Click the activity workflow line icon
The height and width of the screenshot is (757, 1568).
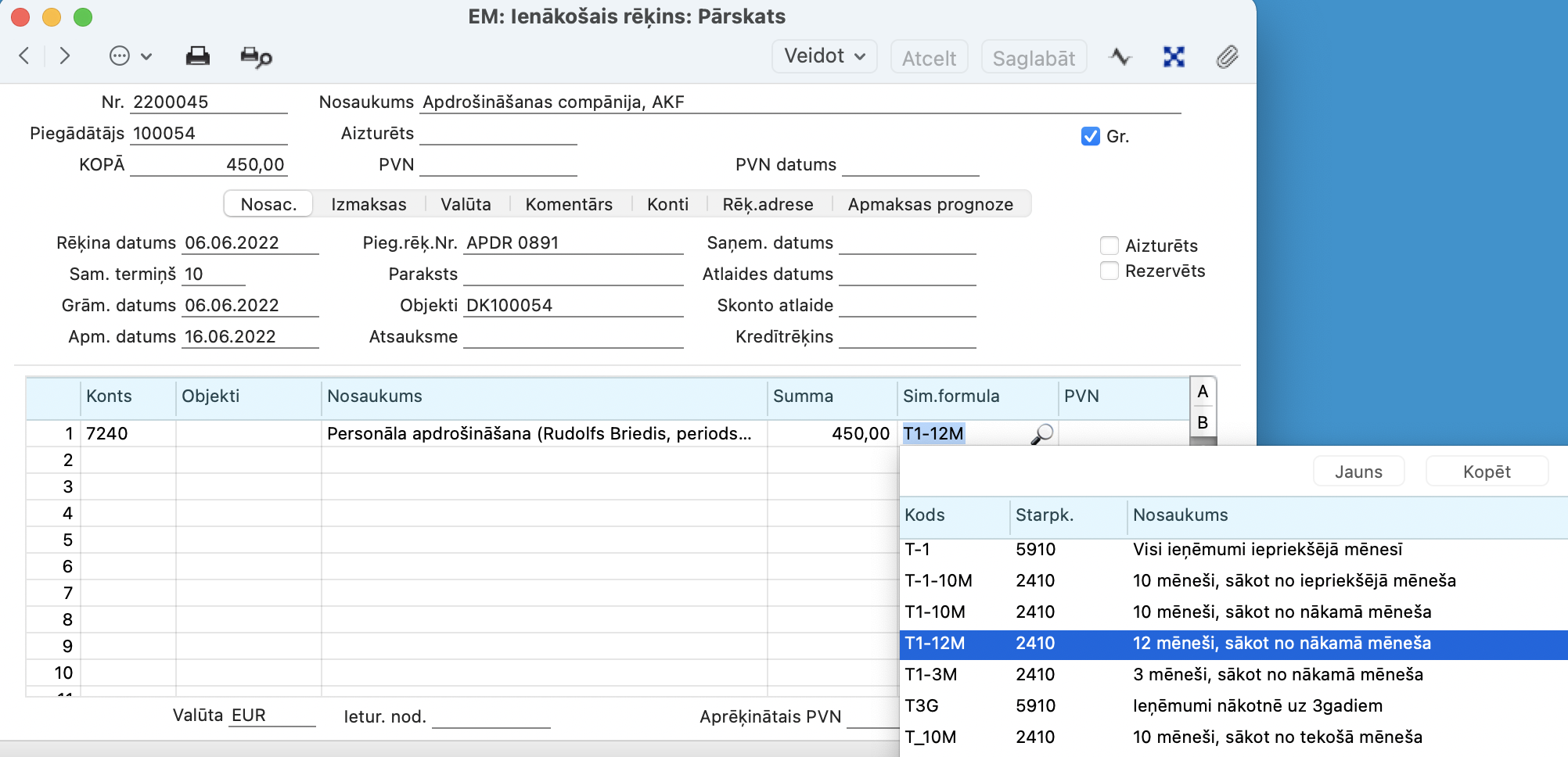pos(1120,57)
